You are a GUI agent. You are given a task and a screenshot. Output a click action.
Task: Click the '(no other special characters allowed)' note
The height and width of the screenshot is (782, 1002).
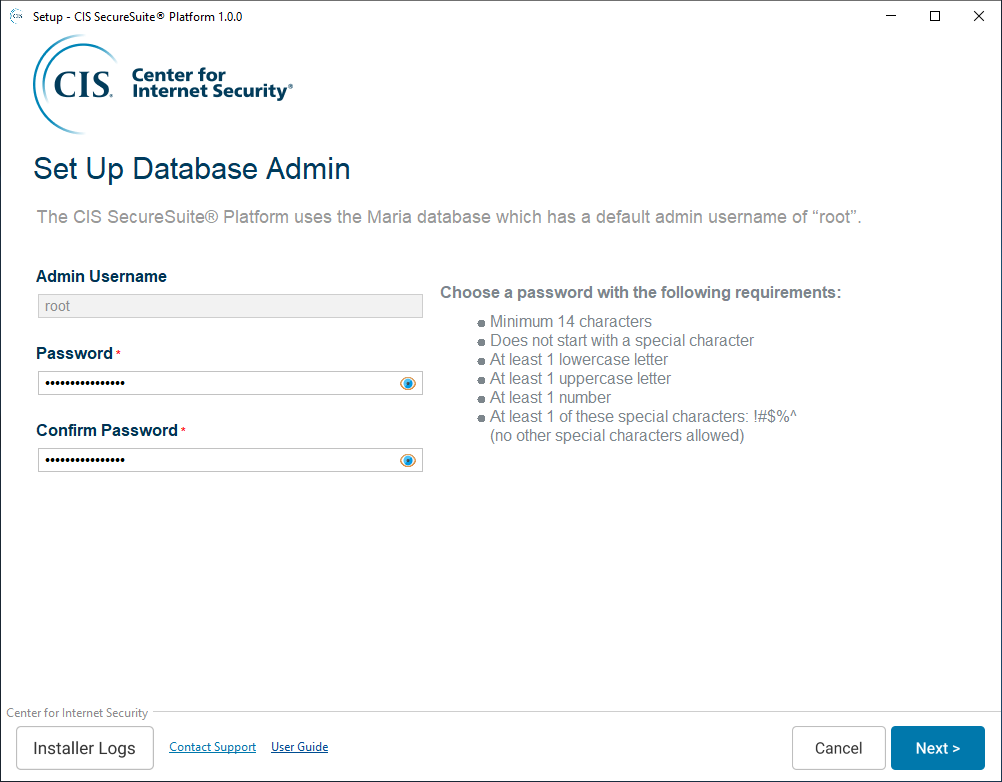[x=617, y=436]
